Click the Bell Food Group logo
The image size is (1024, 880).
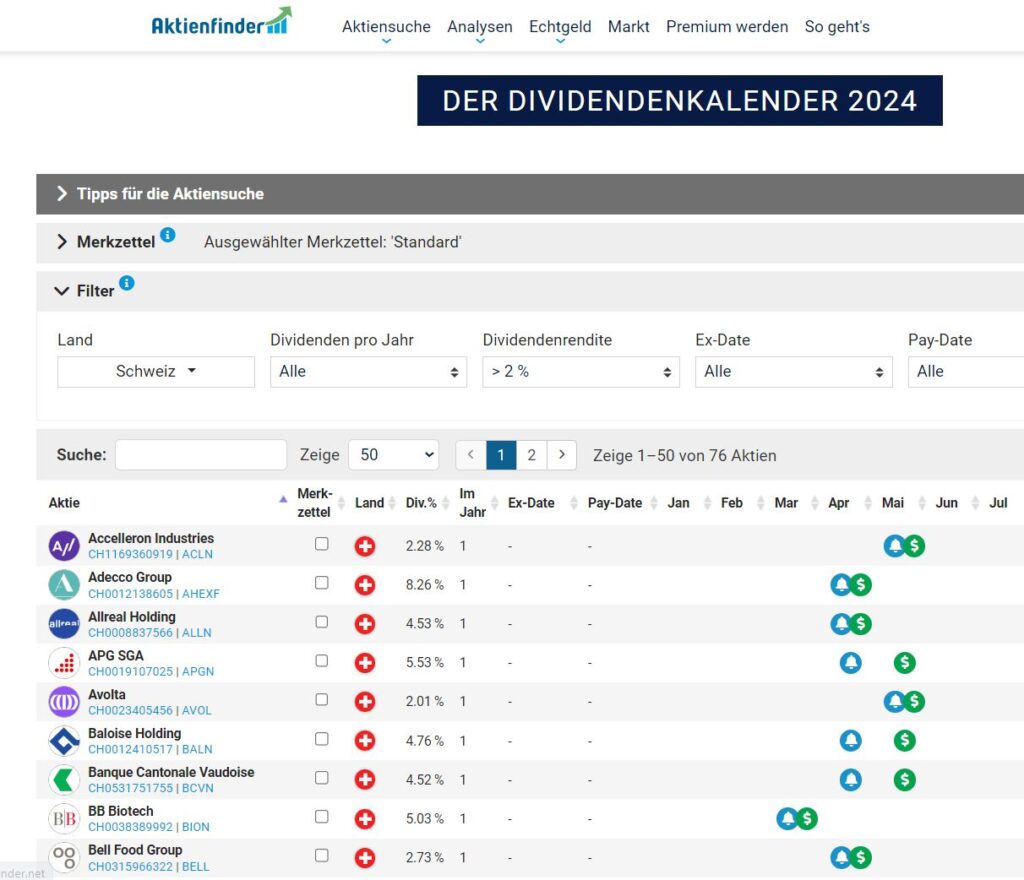coord(64,857)
